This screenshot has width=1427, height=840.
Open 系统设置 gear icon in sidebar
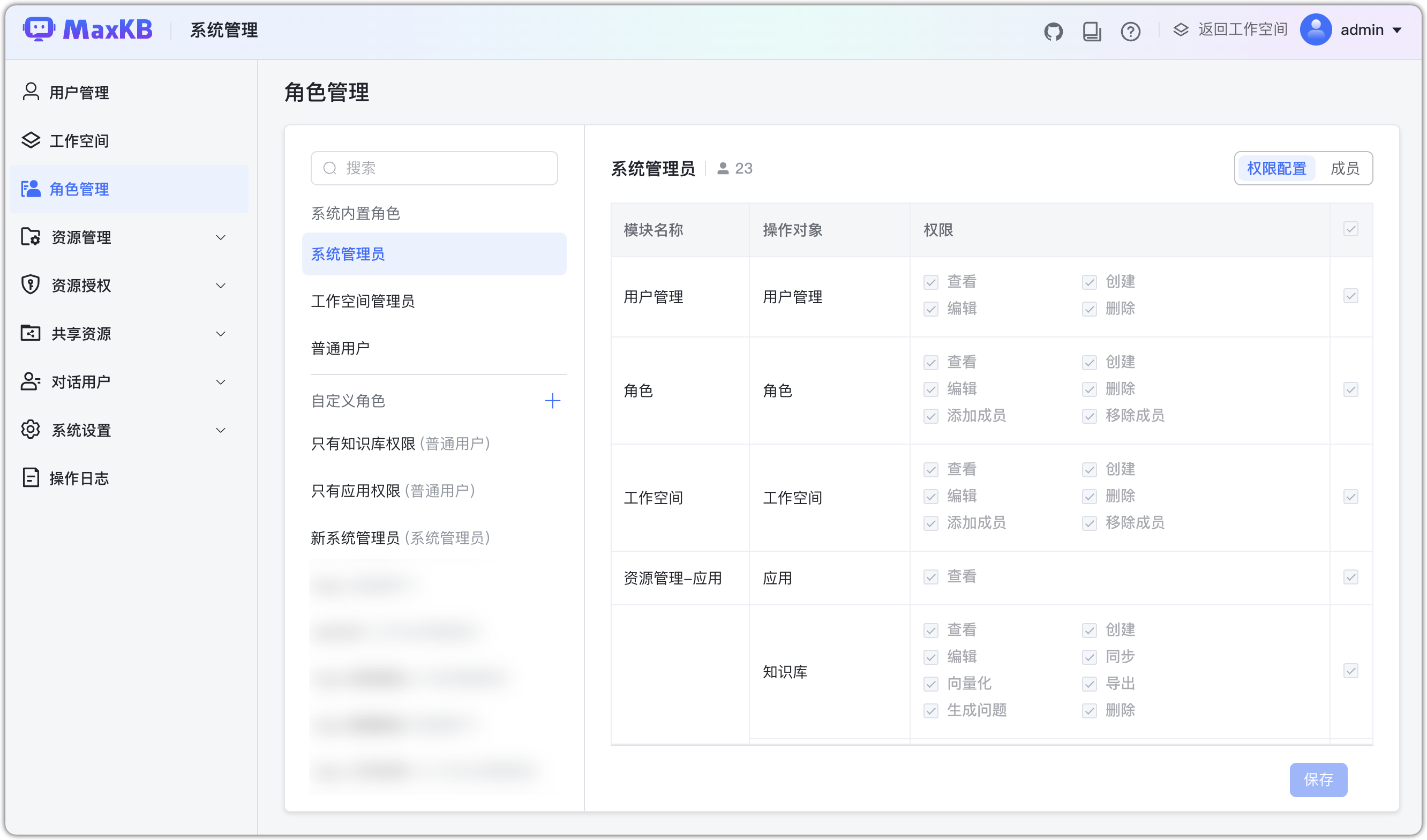coord(31,430)
